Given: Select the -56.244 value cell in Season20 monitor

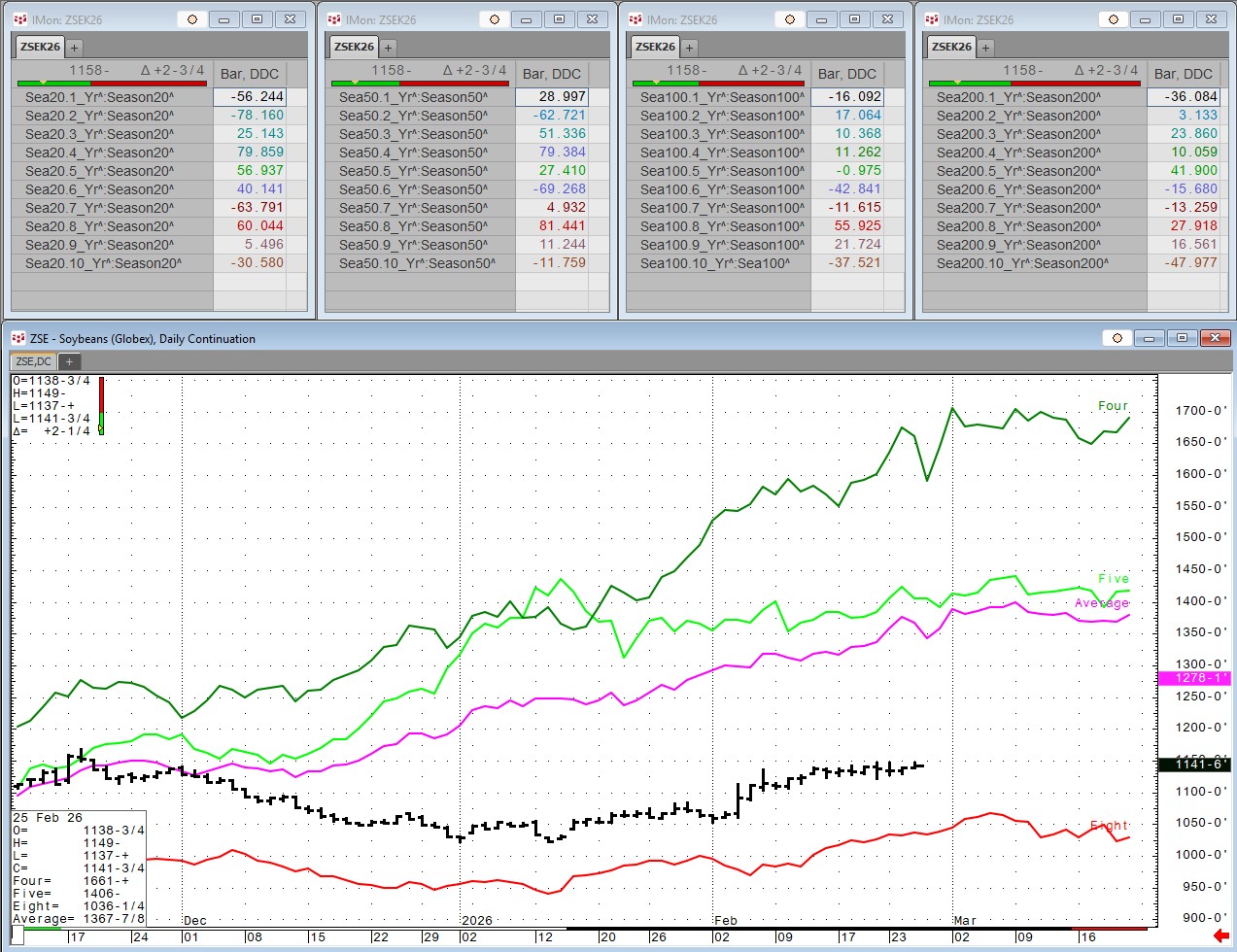Looking at the screenshot, I should pos(258,97).
